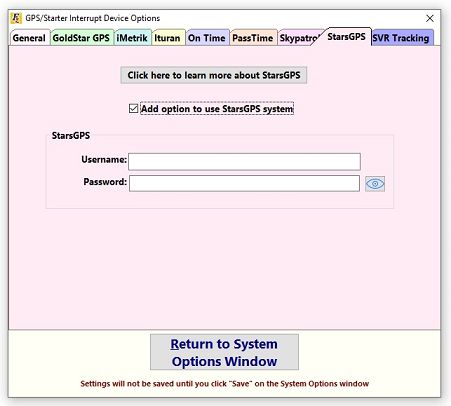This screenshot has width=451, height=406.
Task: Click the application icon in the title bar
Action: point(16,18)
